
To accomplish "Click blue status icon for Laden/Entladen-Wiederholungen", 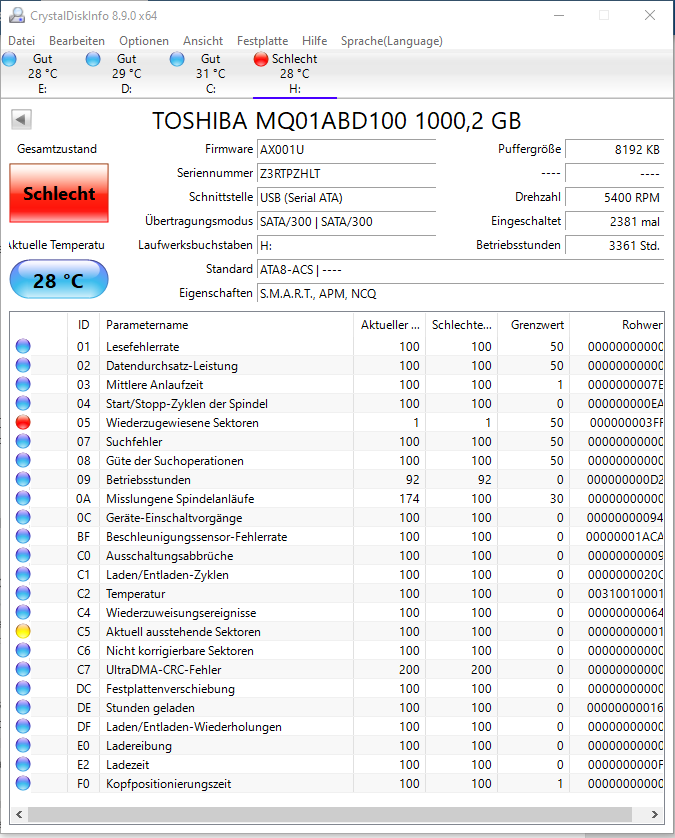I will pos(23,726).
